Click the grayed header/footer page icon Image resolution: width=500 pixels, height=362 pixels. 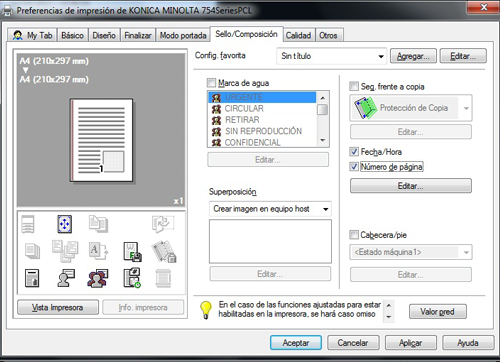point(163,278)
